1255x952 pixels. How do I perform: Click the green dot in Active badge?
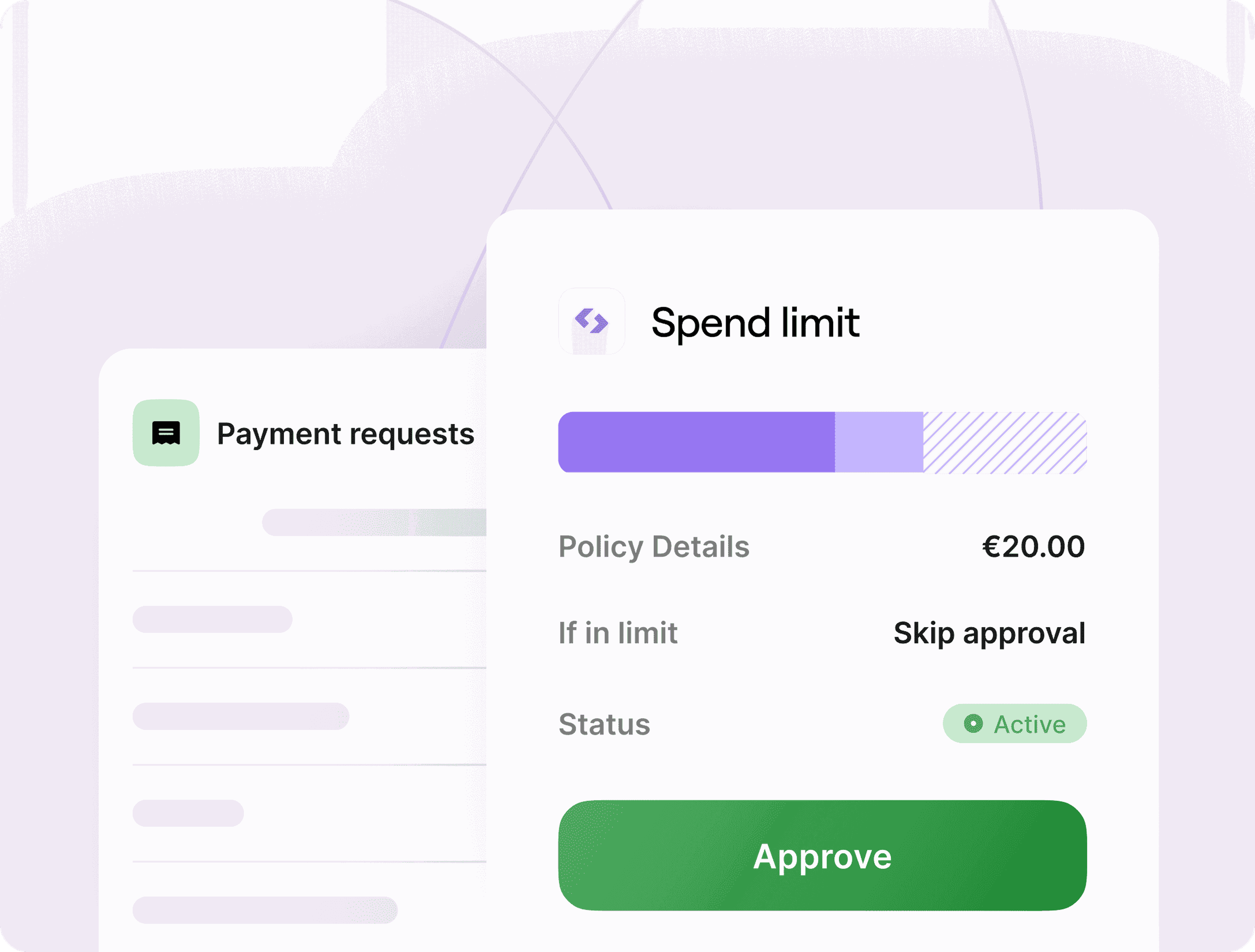point(973,723)
